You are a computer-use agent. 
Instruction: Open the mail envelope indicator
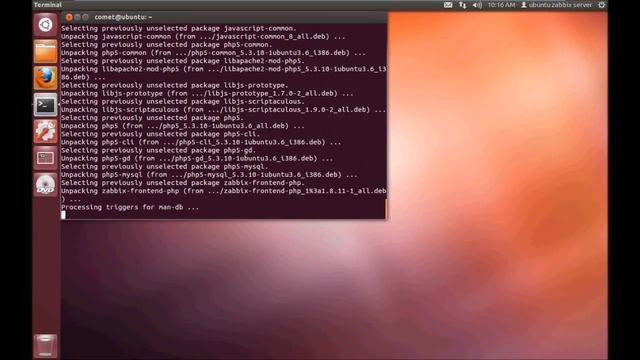coord(448,5)
